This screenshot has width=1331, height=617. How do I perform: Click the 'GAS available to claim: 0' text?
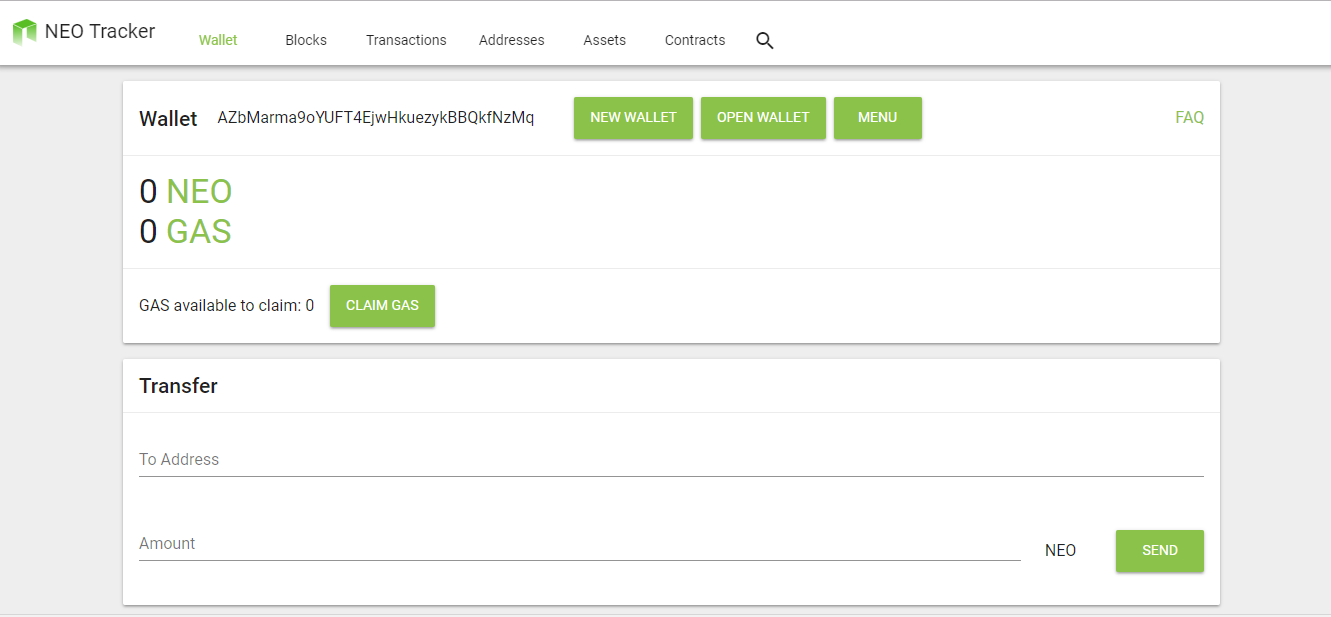point(227,306)
